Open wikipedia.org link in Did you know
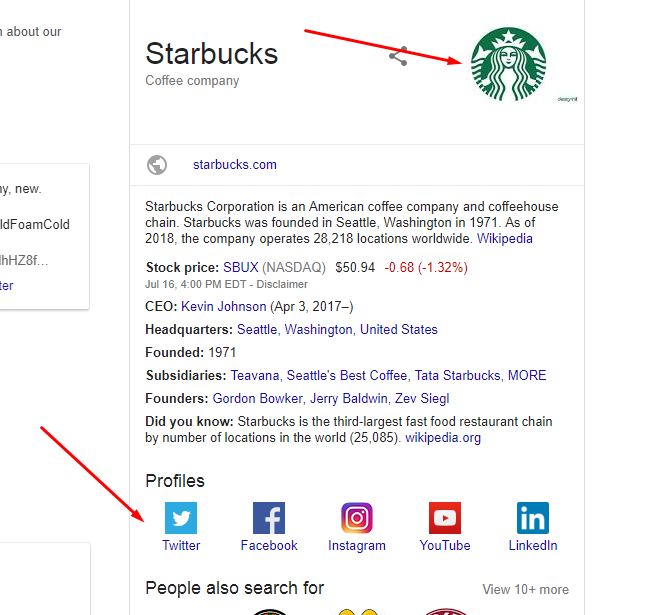The height and width of the screenshot is (615, 657). (443, 438)
